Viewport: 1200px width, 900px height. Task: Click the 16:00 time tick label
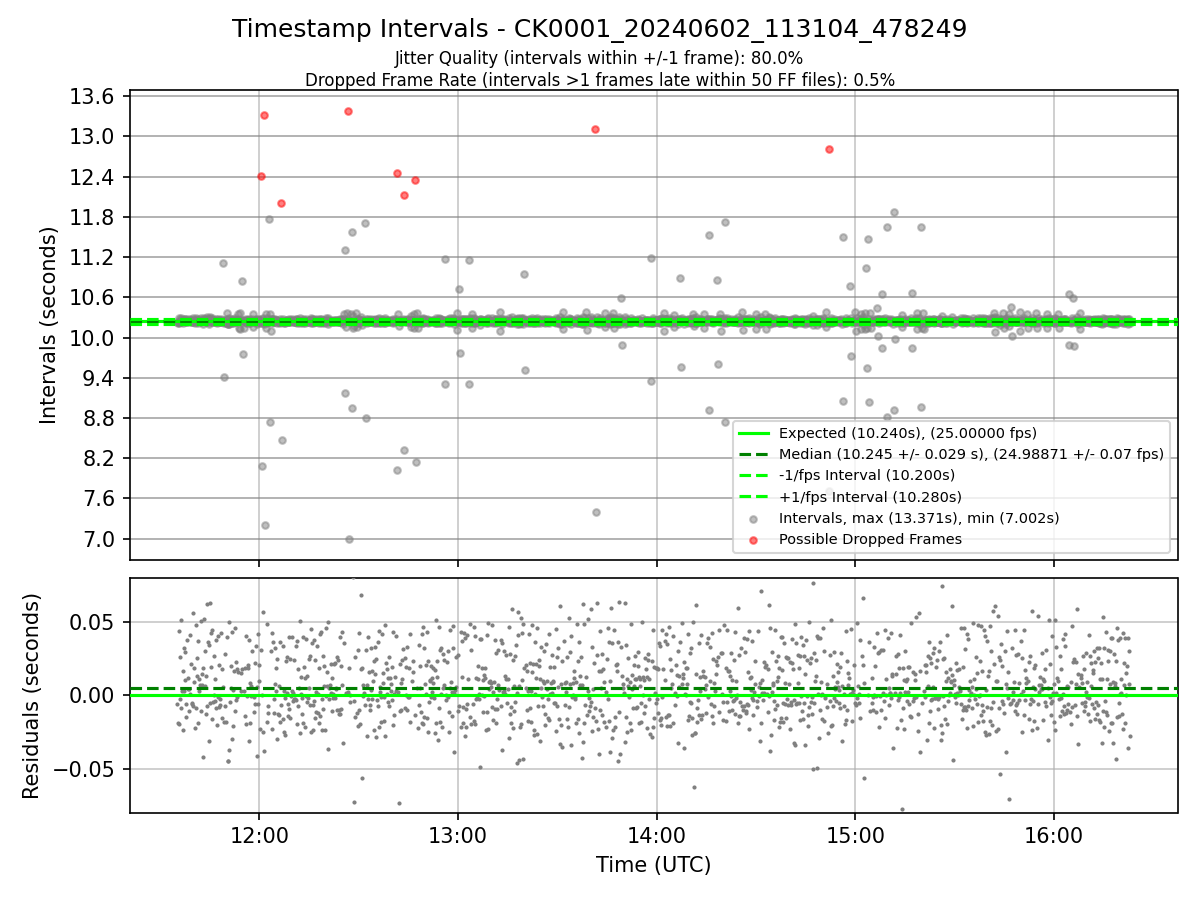coord(1054,835)
